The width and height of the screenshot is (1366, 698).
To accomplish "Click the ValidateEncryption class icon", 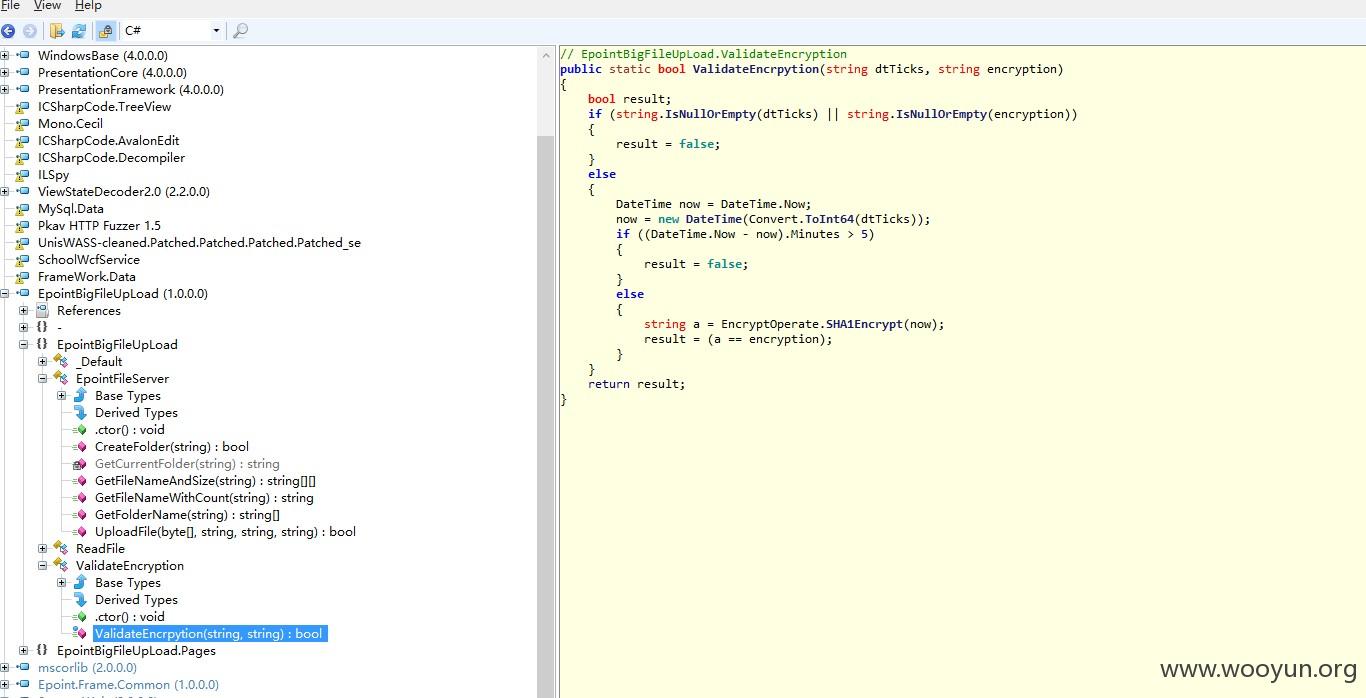I will [61, 566].
